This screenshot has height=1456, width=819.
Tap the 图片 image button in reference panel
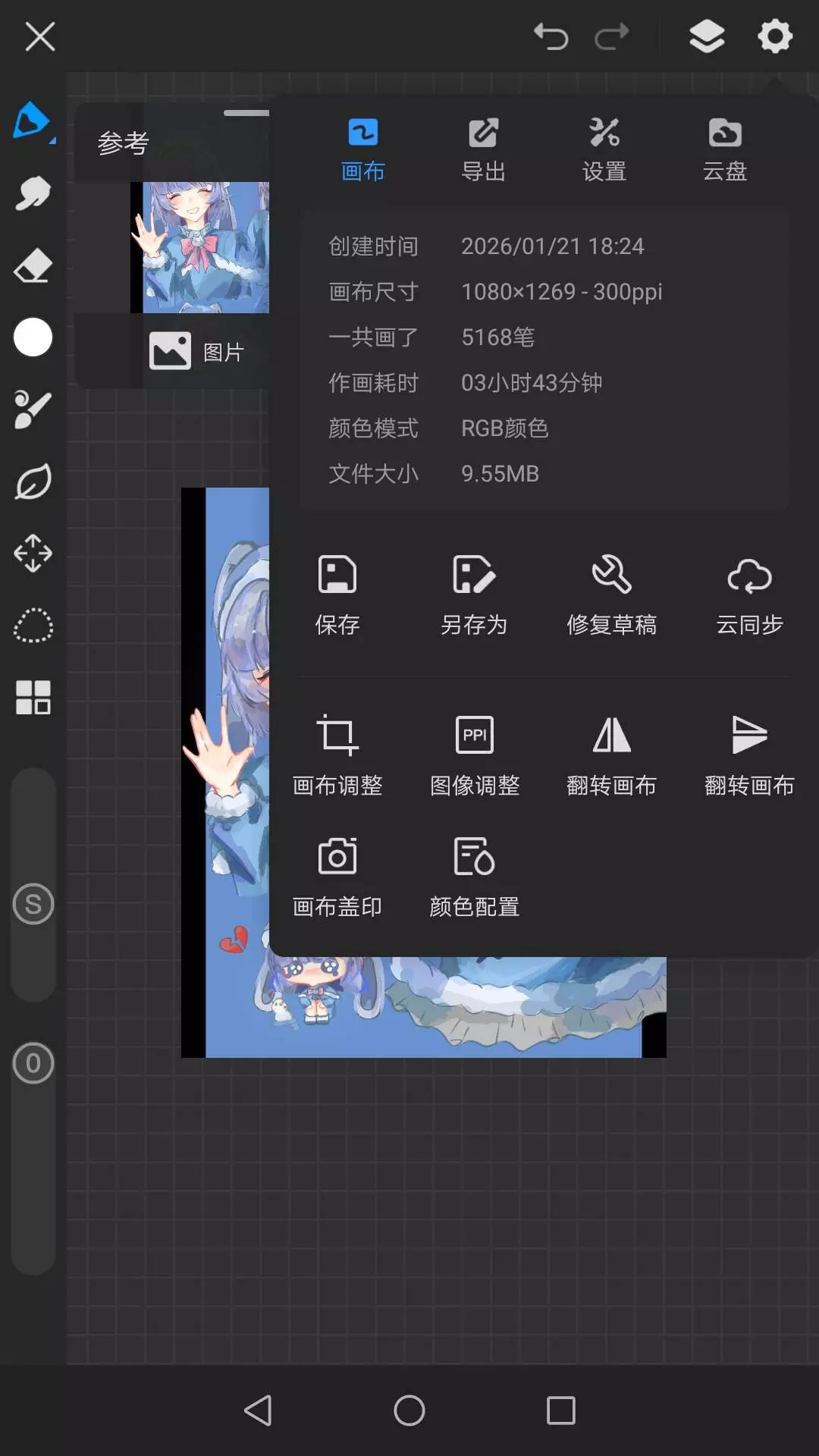click(196, 351)
